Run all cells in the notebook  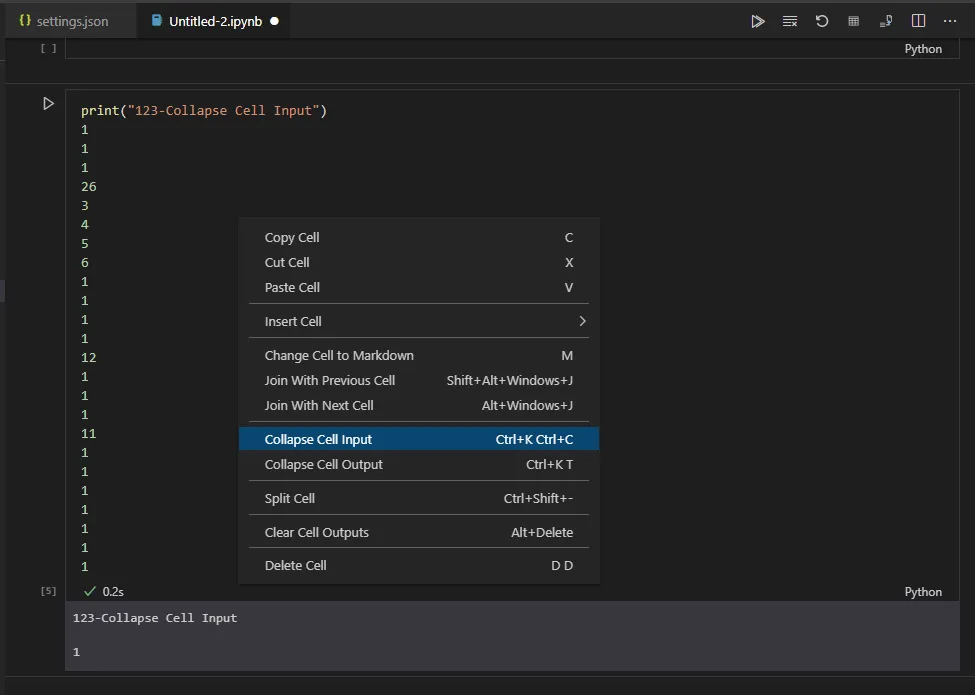pyautogui.click(x=758, y=20)
